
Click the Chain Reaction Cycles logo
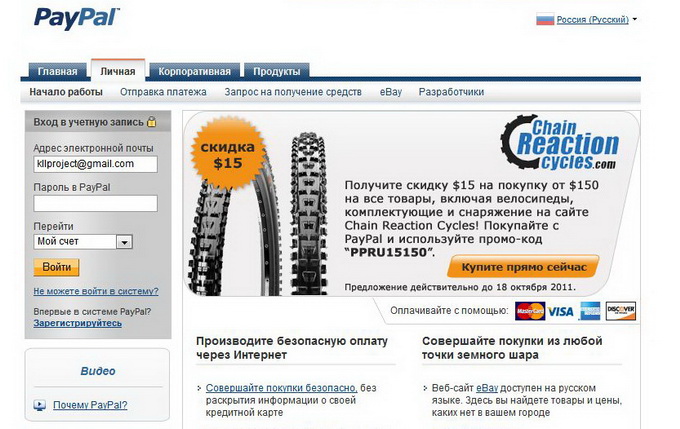point(560,143)
